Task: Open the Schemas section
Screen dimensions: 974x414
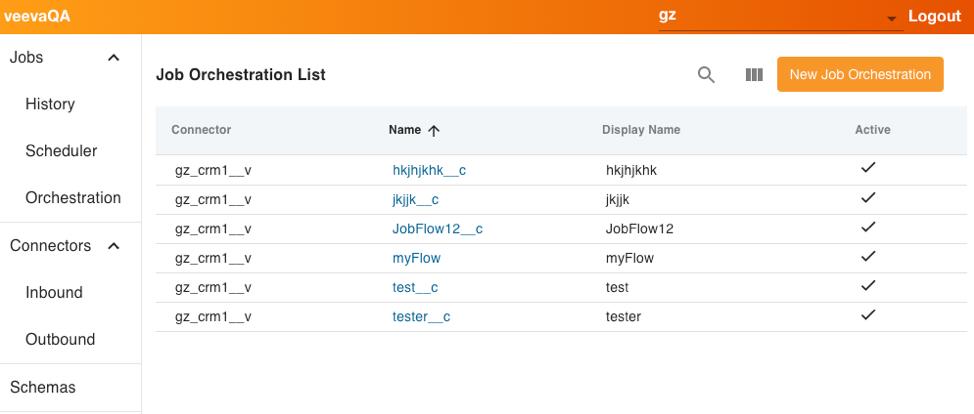Action: tap(43, 387)
